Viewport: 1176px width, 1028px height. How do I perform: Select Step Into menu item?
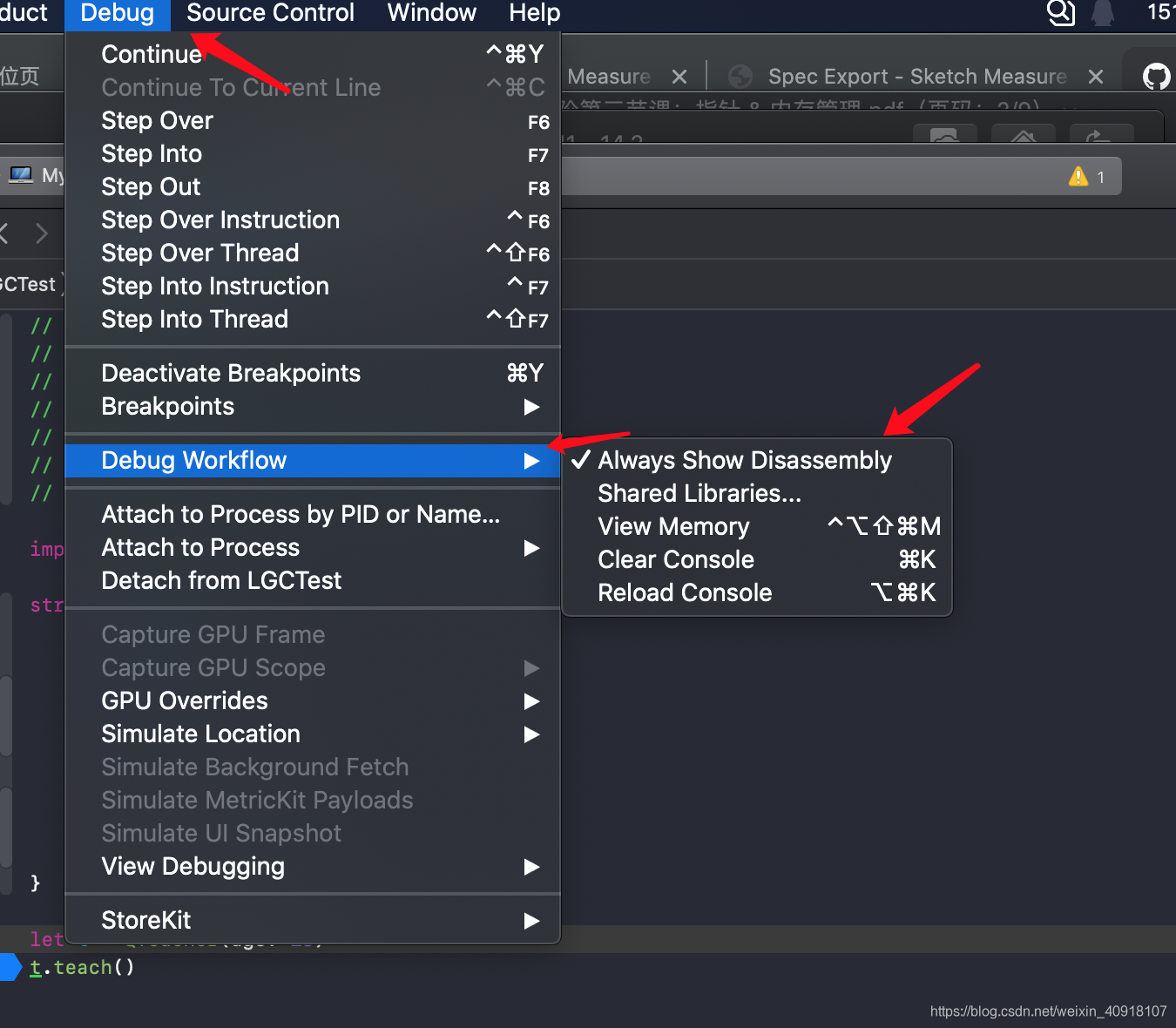313,154
